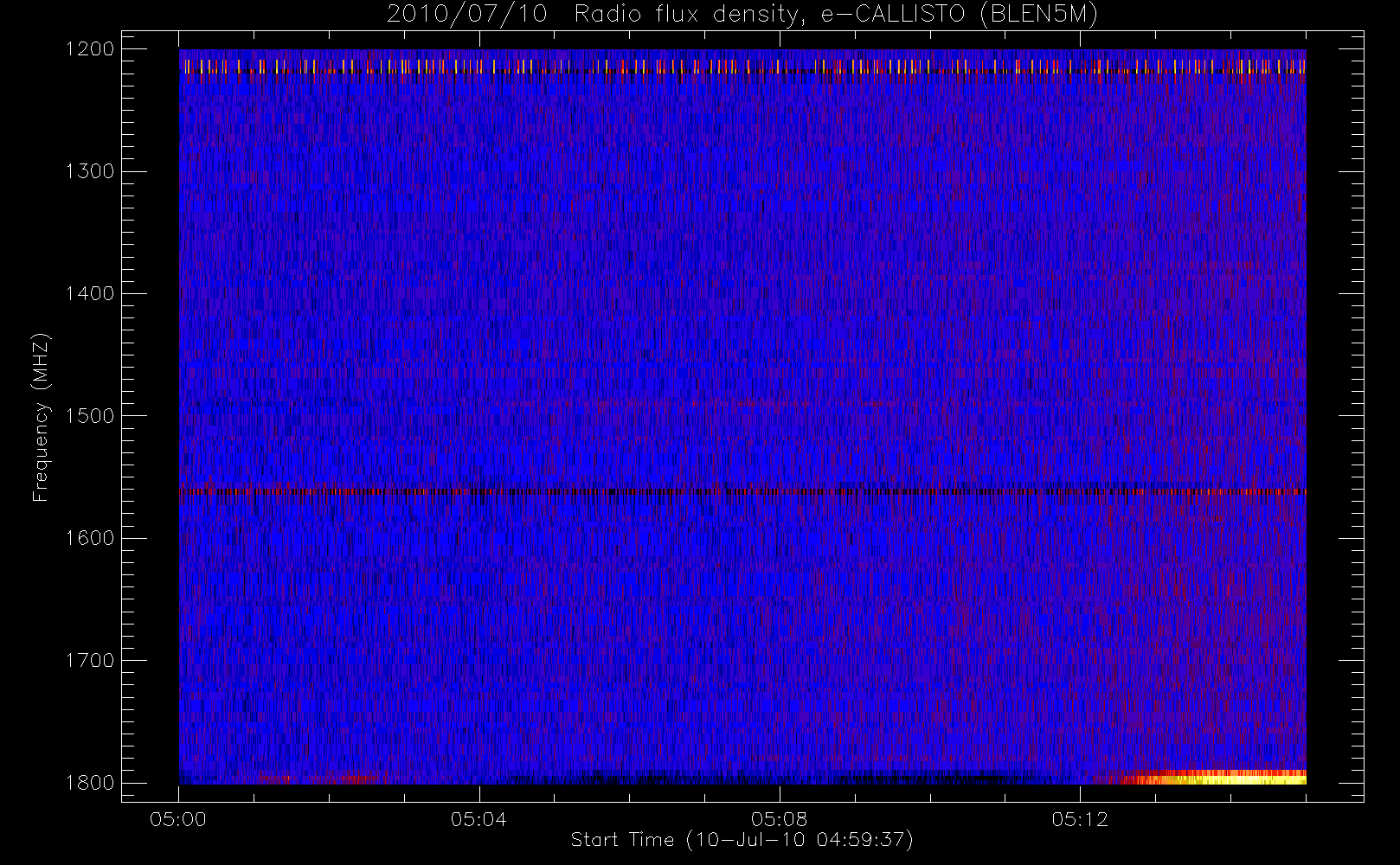Select the 1300 frequency tick label
Image resolution: width=1400 pixels, height=865 pixels.
pos(90,171)
